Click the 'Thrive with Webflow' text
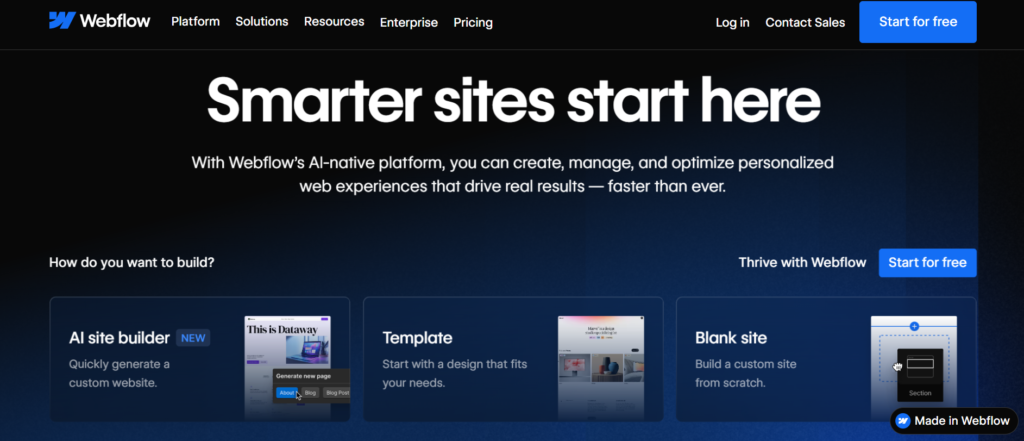1024x441 pixels. click(802, 263)
